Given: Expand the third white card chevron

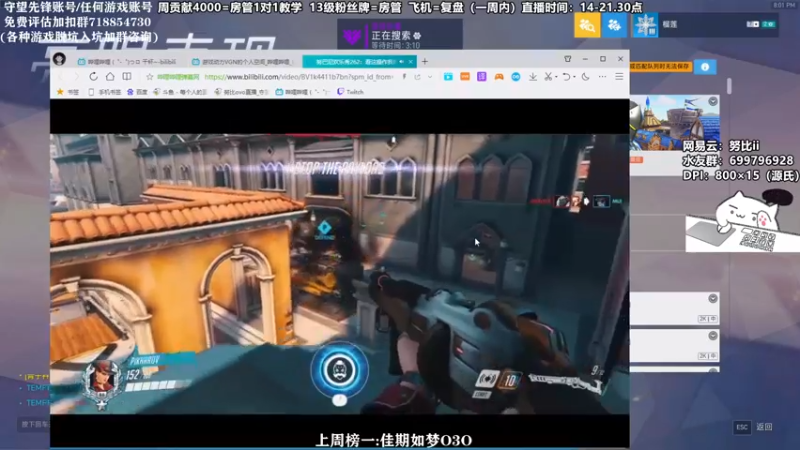Looking at the screenshot, I should pos(713,336).
